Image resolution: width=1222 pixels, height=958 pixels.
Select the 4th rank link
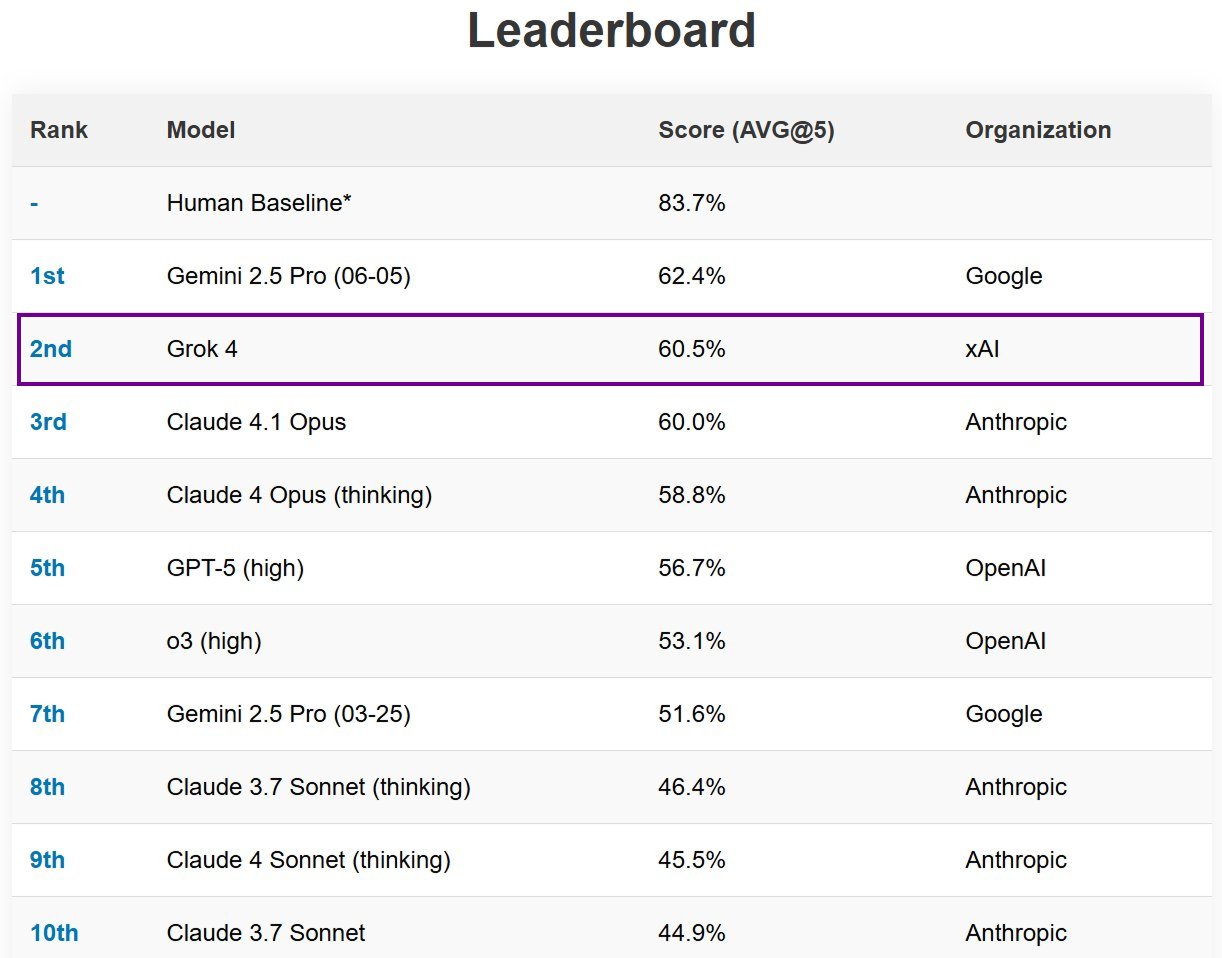tap(47, 495)
